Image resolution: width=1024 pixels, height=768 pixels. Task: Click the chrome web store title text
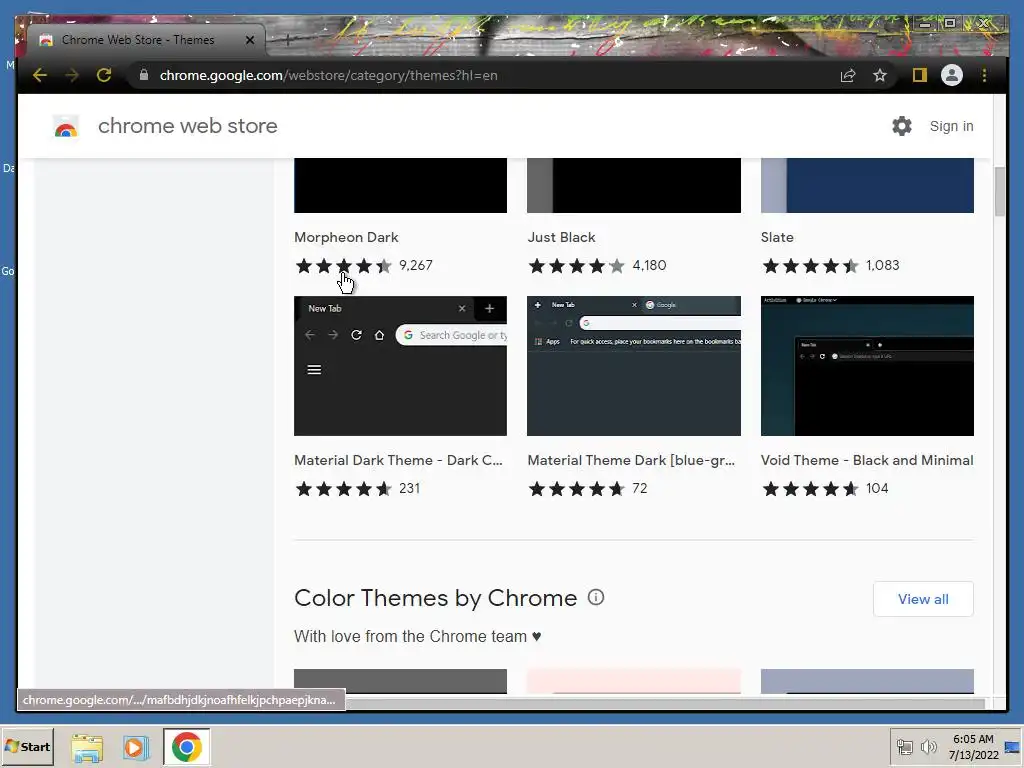187,126
